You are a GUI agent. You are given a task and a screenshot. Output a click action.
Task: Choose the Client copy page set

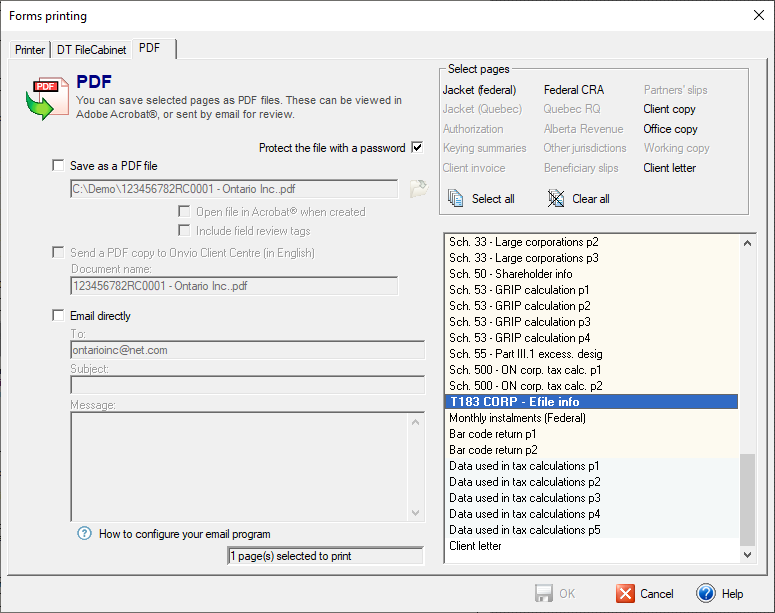tap(669, 109)
